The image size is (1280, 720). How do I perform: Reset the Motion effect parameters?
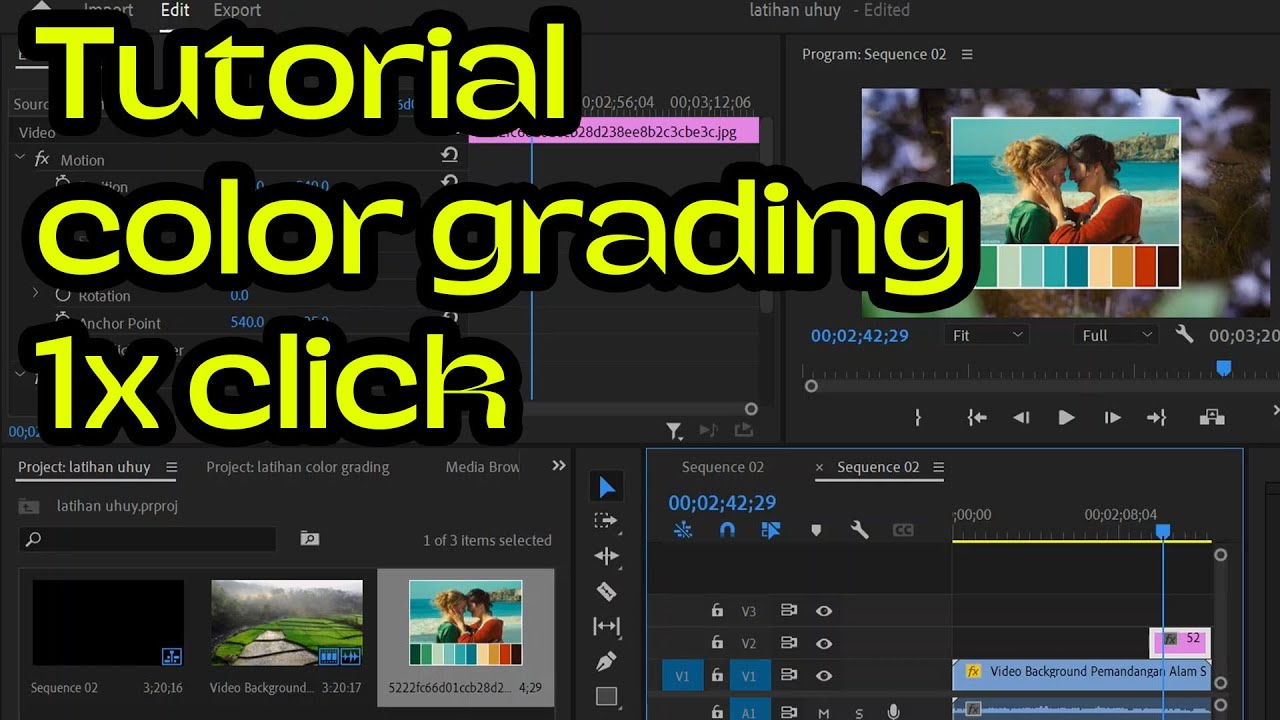(450, 155)
